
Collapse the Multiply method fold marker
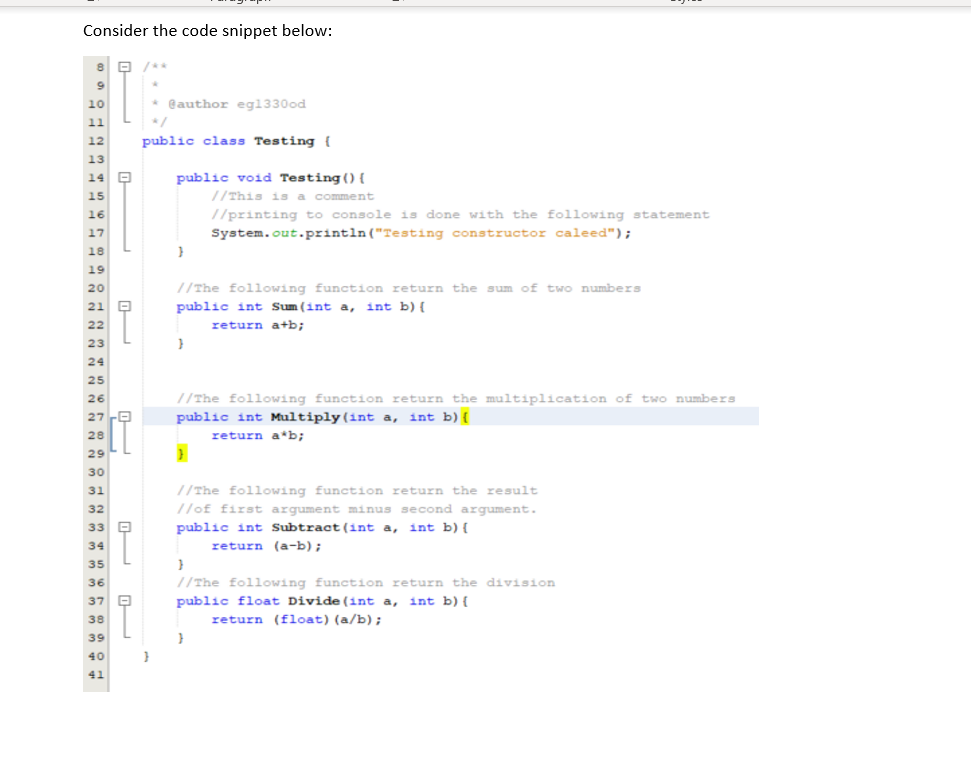click(127, 417)
